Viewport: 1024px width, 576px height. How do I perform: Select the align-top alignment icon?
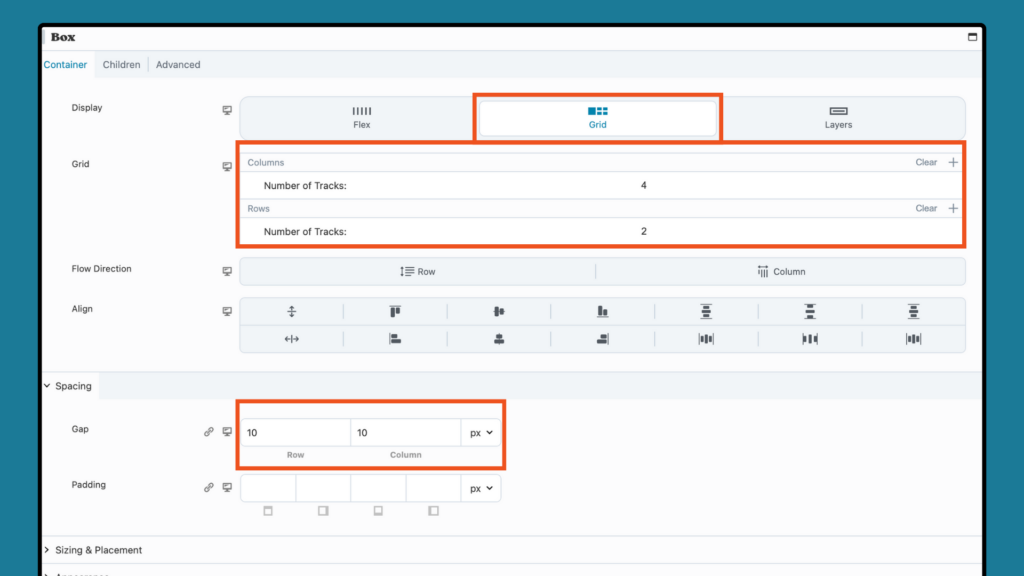394,312
